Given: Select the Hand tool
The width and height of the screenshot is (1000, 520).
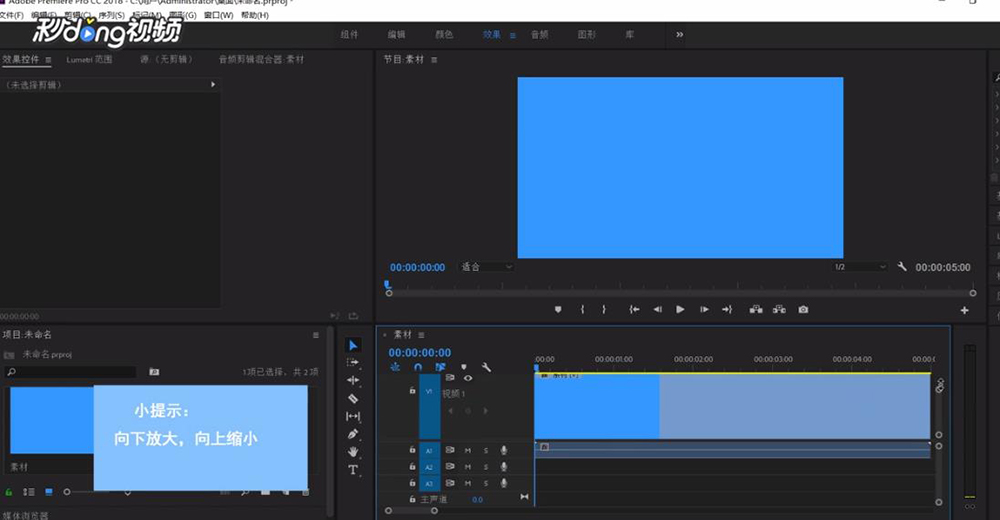Looking at the screenshot, I should [353, 452].
